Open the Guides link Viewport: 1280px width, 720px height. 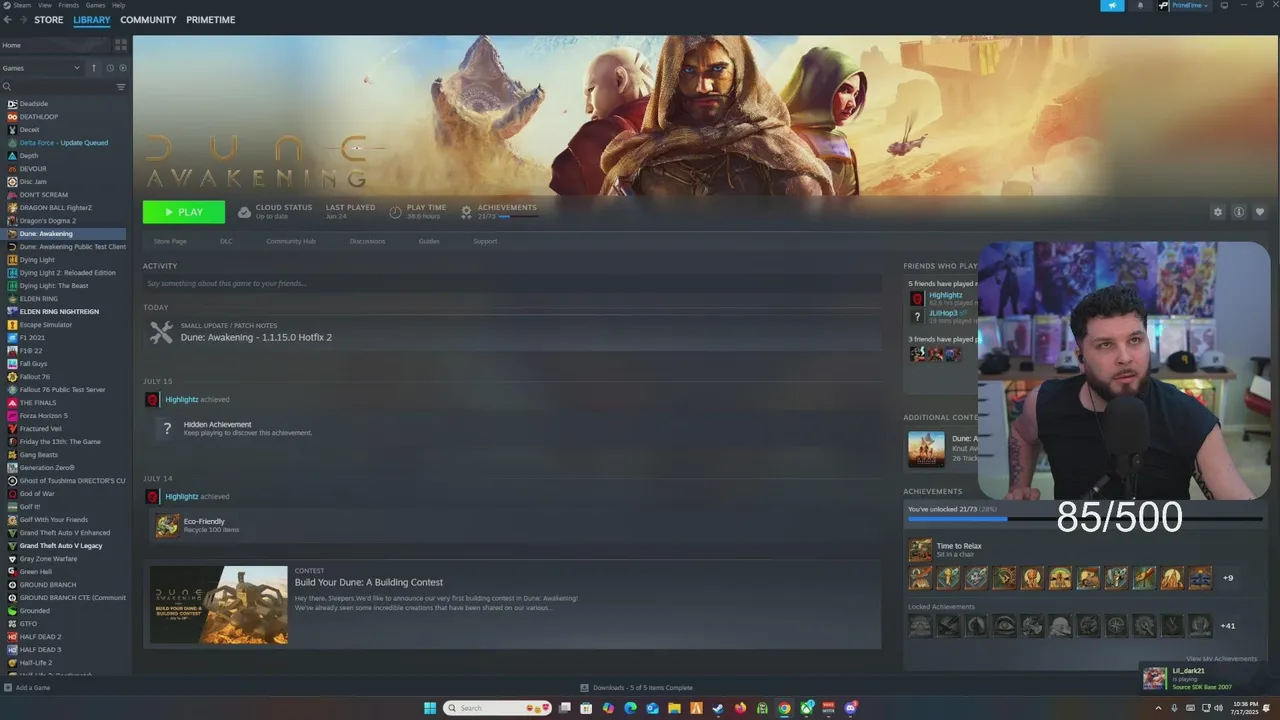429,241
